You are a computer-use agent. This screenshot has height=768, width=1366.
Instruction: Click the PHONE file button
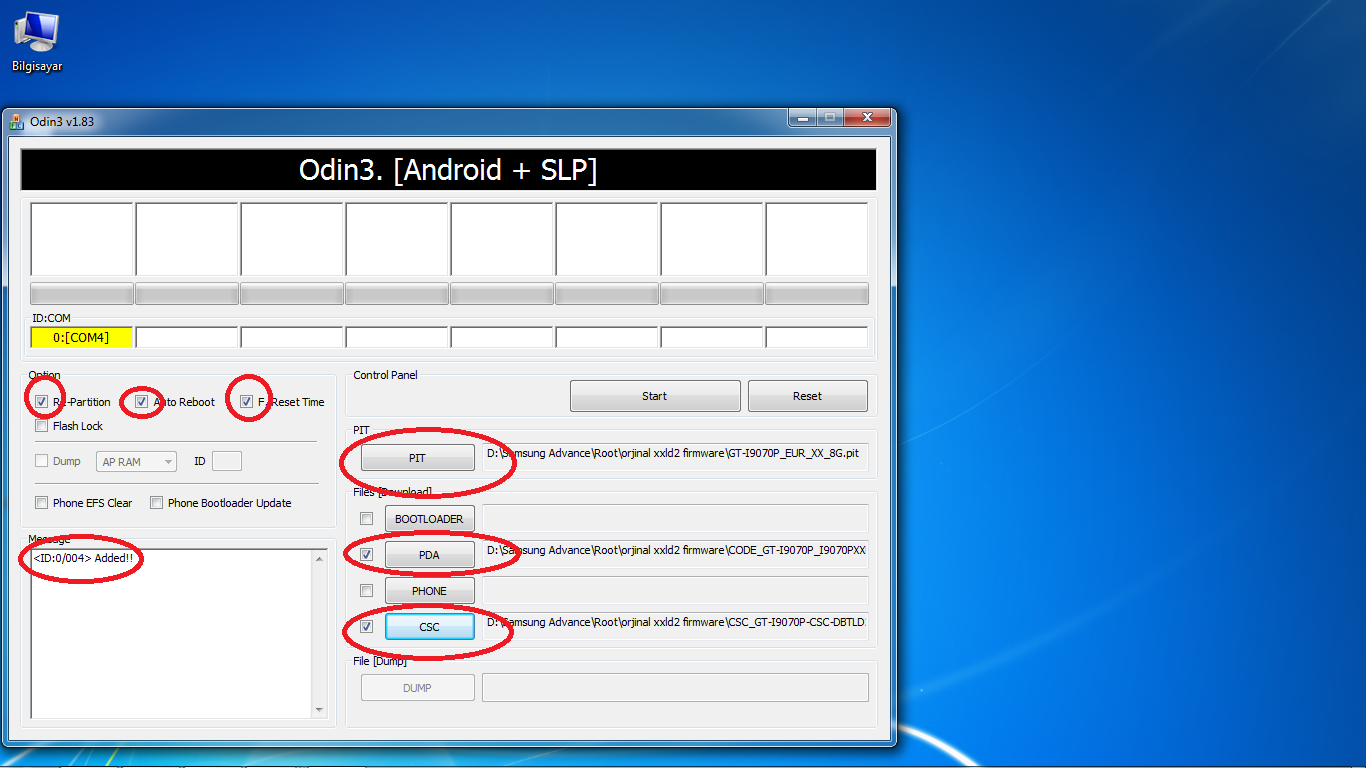(x=429, y=591)
